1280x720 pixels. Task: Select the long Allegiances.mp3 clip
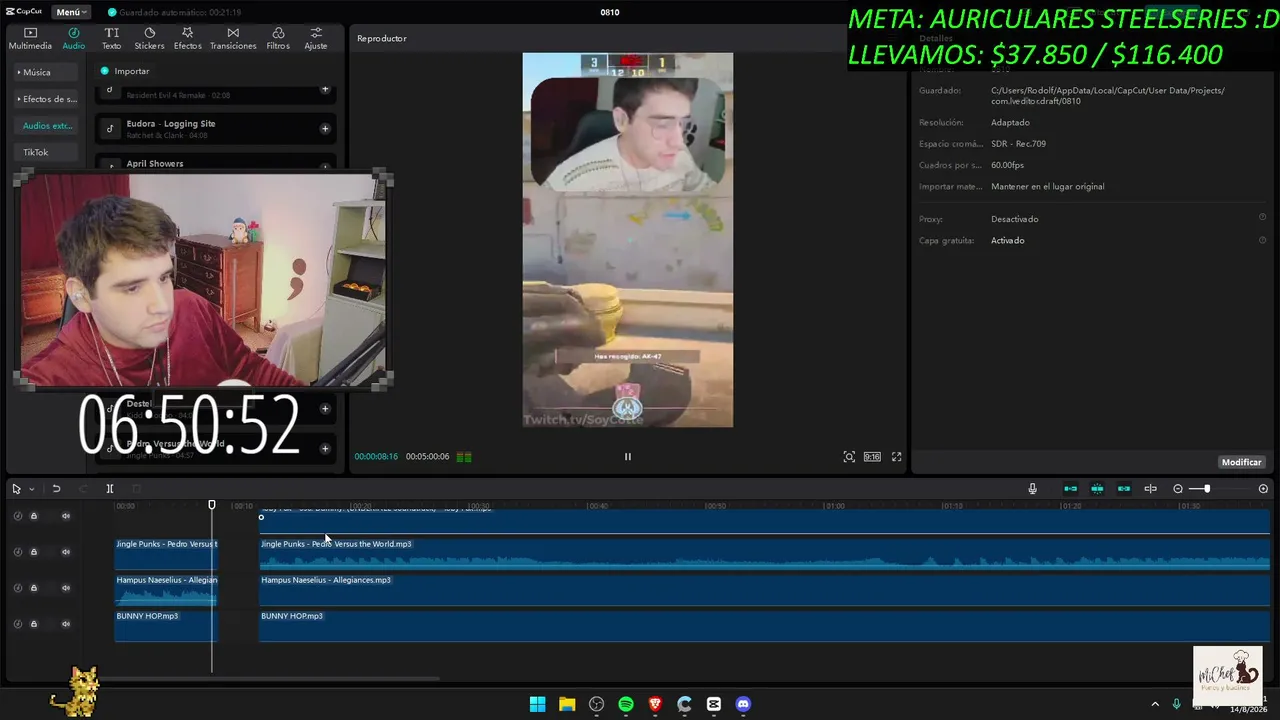(764, 589)
